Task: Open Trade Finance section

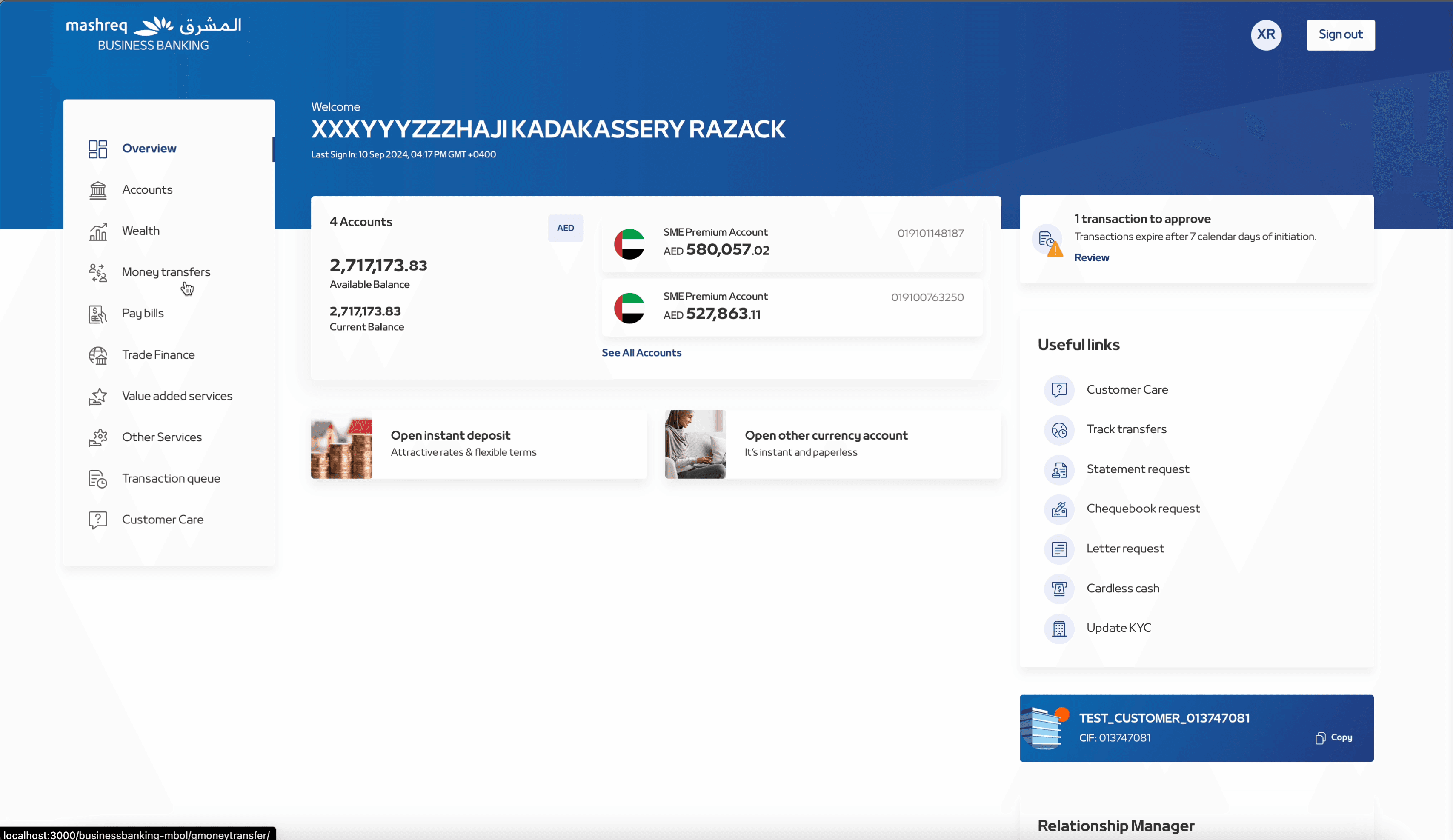Action: [158, 354]
